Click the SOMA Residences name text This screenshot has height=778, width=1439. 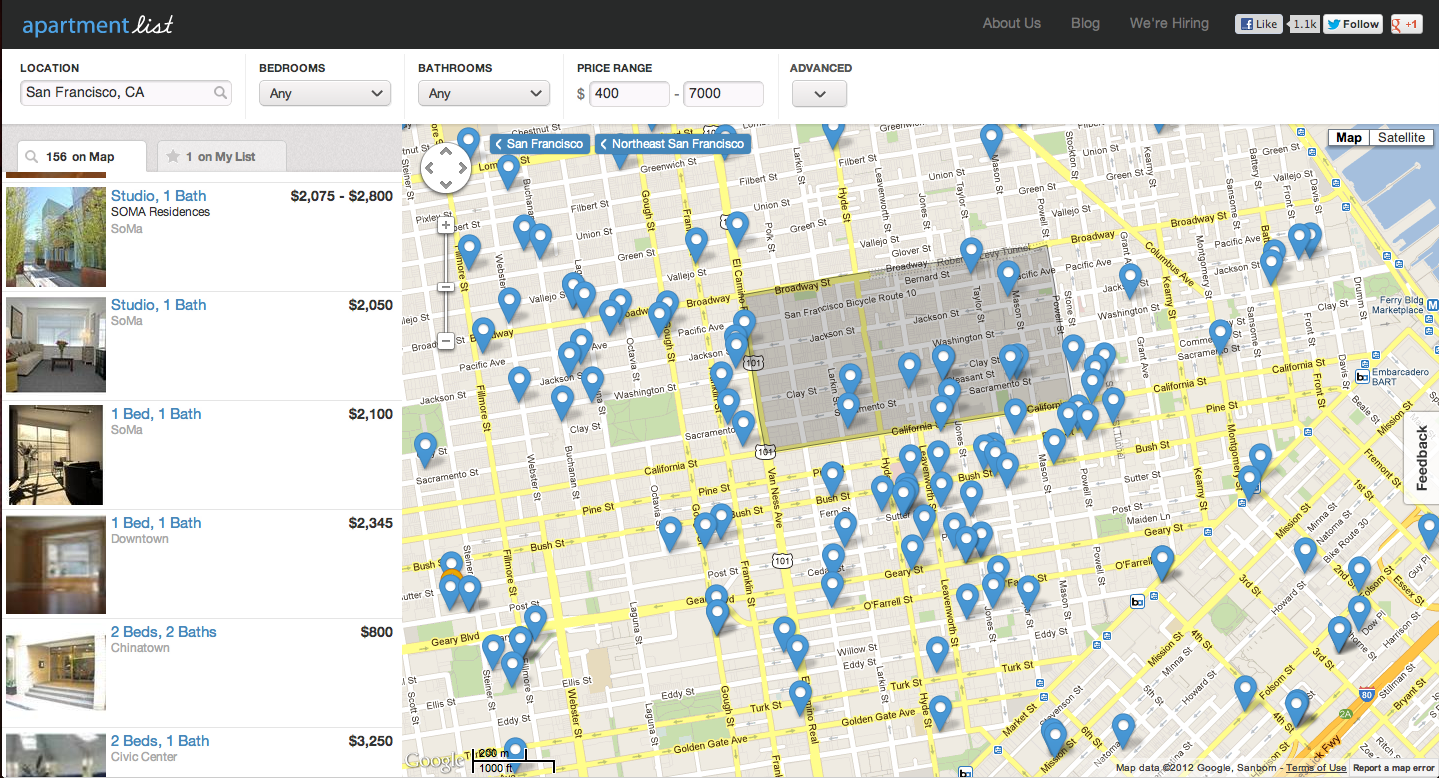[x=160, y=212]
